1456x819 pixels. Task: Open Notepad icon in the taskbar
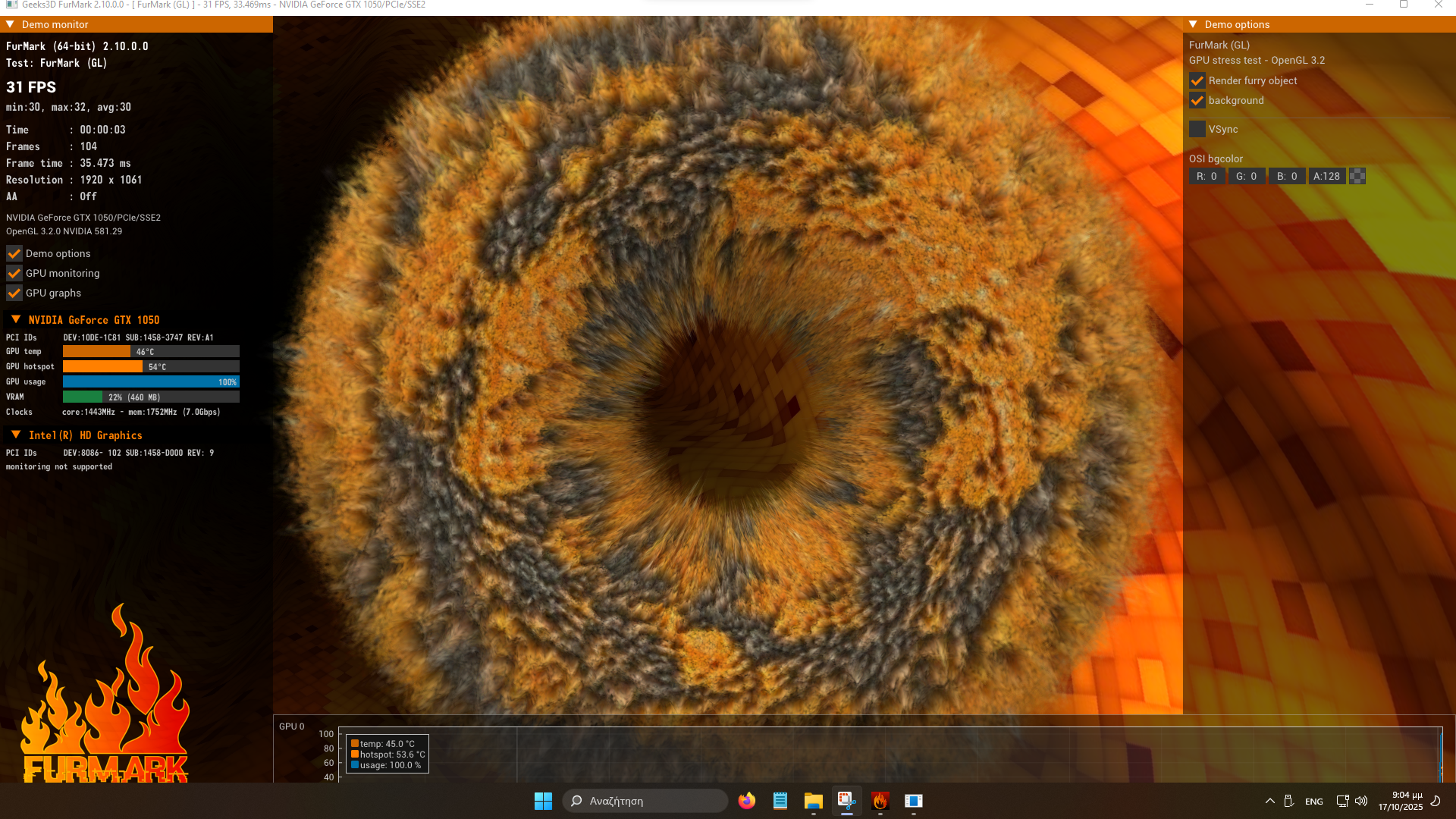pos(780,801)
